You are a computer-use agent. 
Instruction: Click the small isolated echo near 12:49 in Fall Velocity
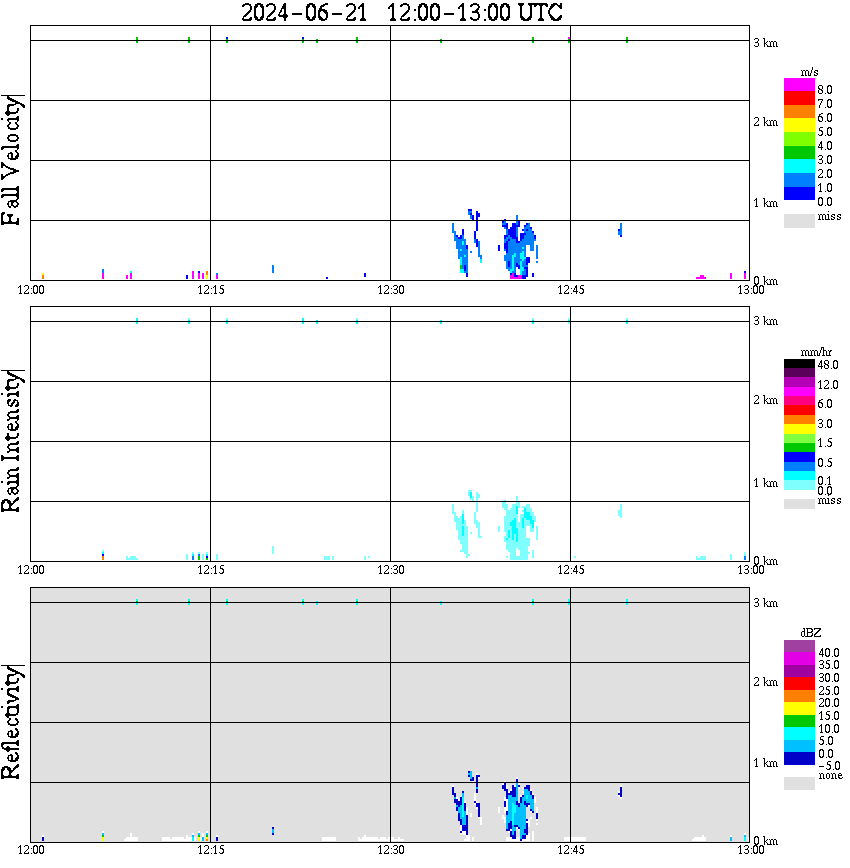620,230
